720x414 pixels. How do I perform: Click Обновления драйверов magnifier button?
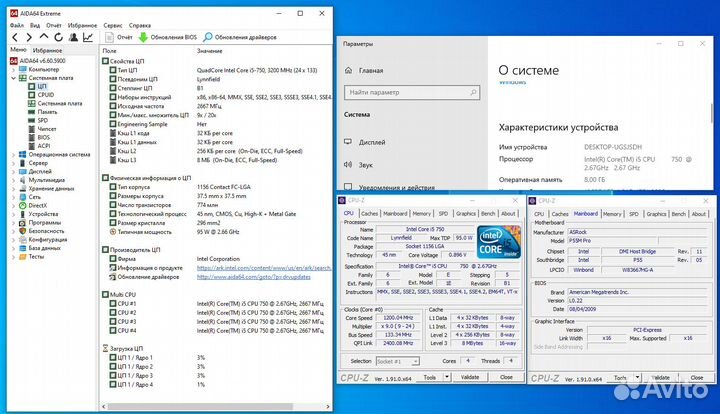(240, 37)
